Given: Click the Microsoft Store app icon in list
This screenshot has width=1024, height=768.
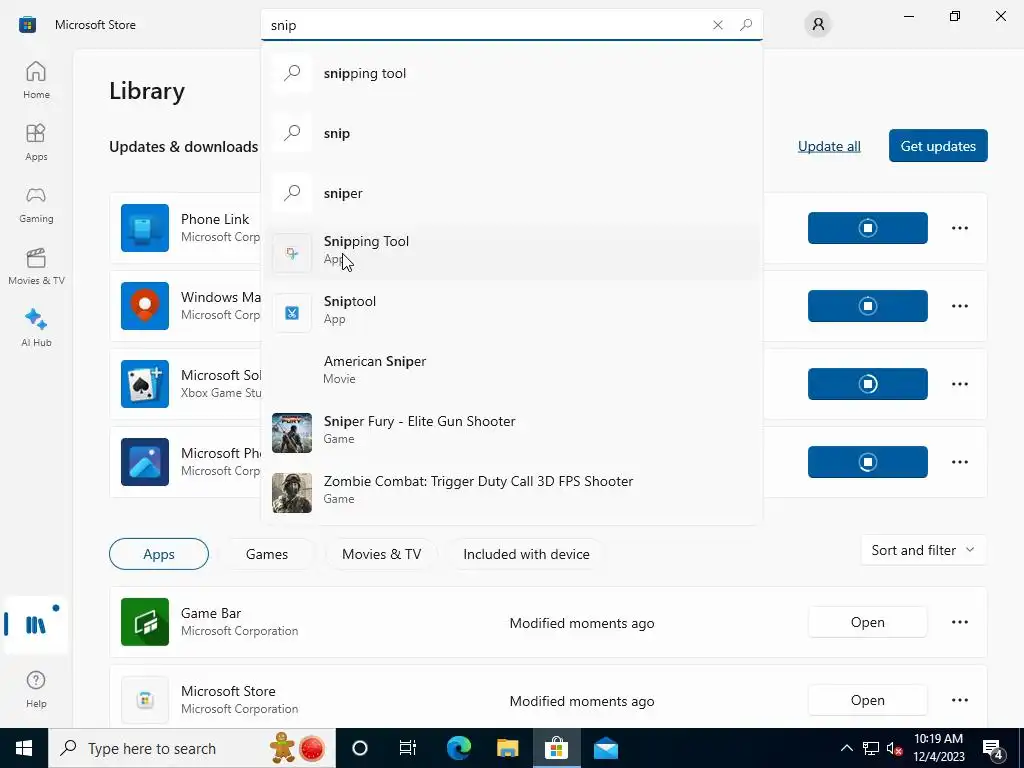Looking at the screenshot, I should point(145,700).
